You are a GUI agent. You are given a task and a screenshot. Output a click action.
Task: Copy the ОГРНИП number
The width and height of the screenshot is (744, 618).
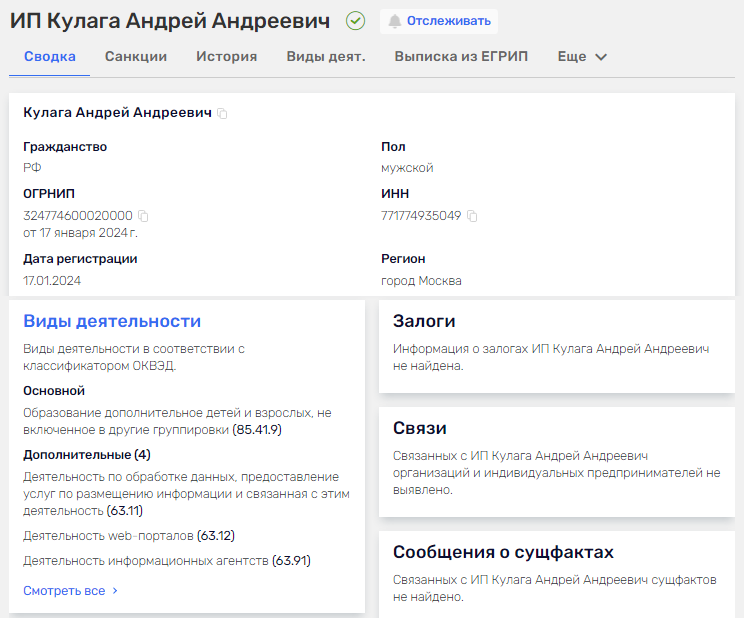(143, 216)
